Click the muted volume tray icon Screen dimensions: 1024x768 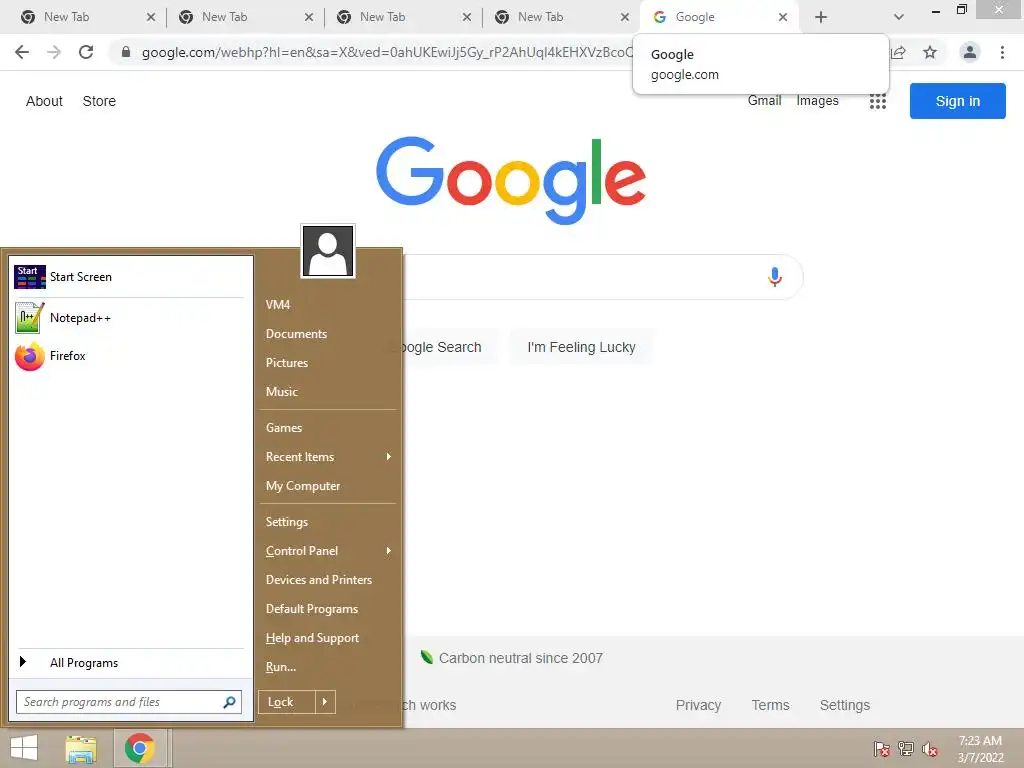(930, 749)
